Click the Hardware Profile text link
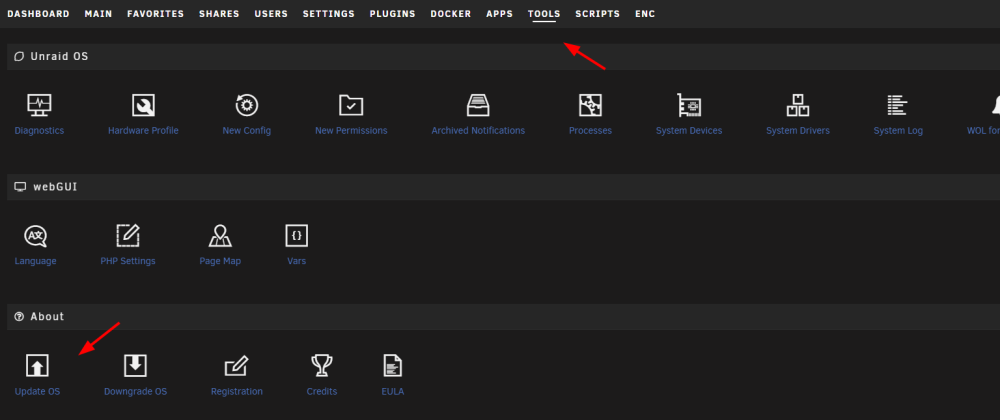Image resolution: width=1000 pixels, height=420 pixels. coord(143,131)
